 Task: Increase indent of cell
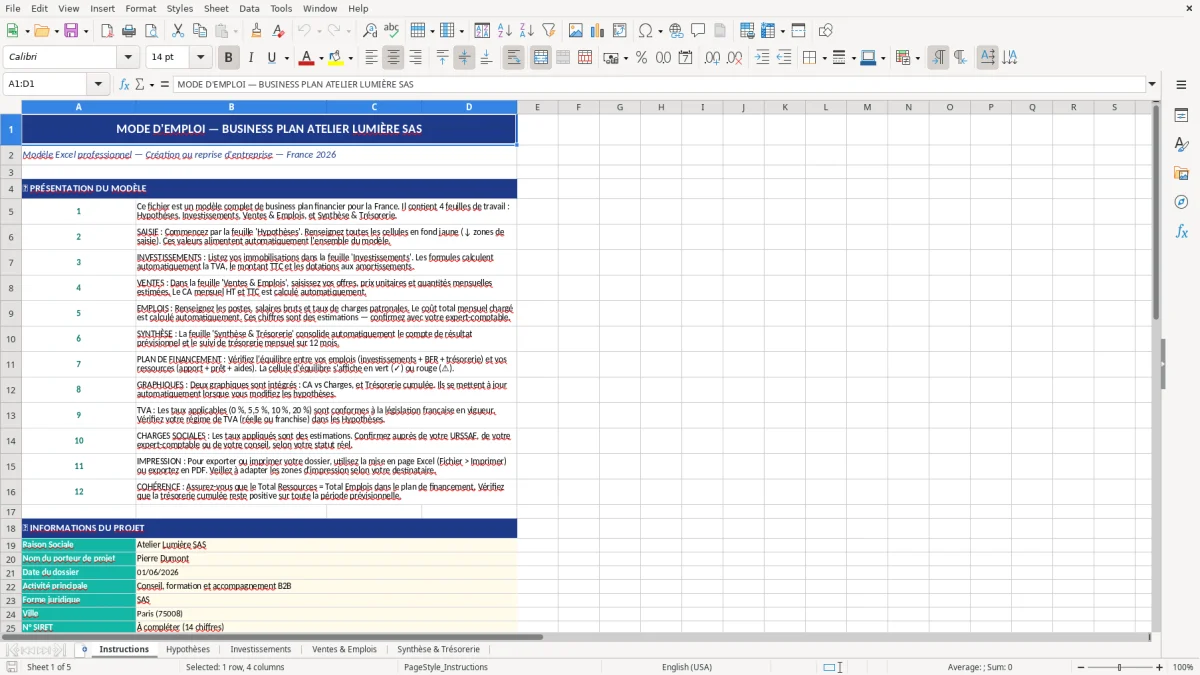coord(762,58)
